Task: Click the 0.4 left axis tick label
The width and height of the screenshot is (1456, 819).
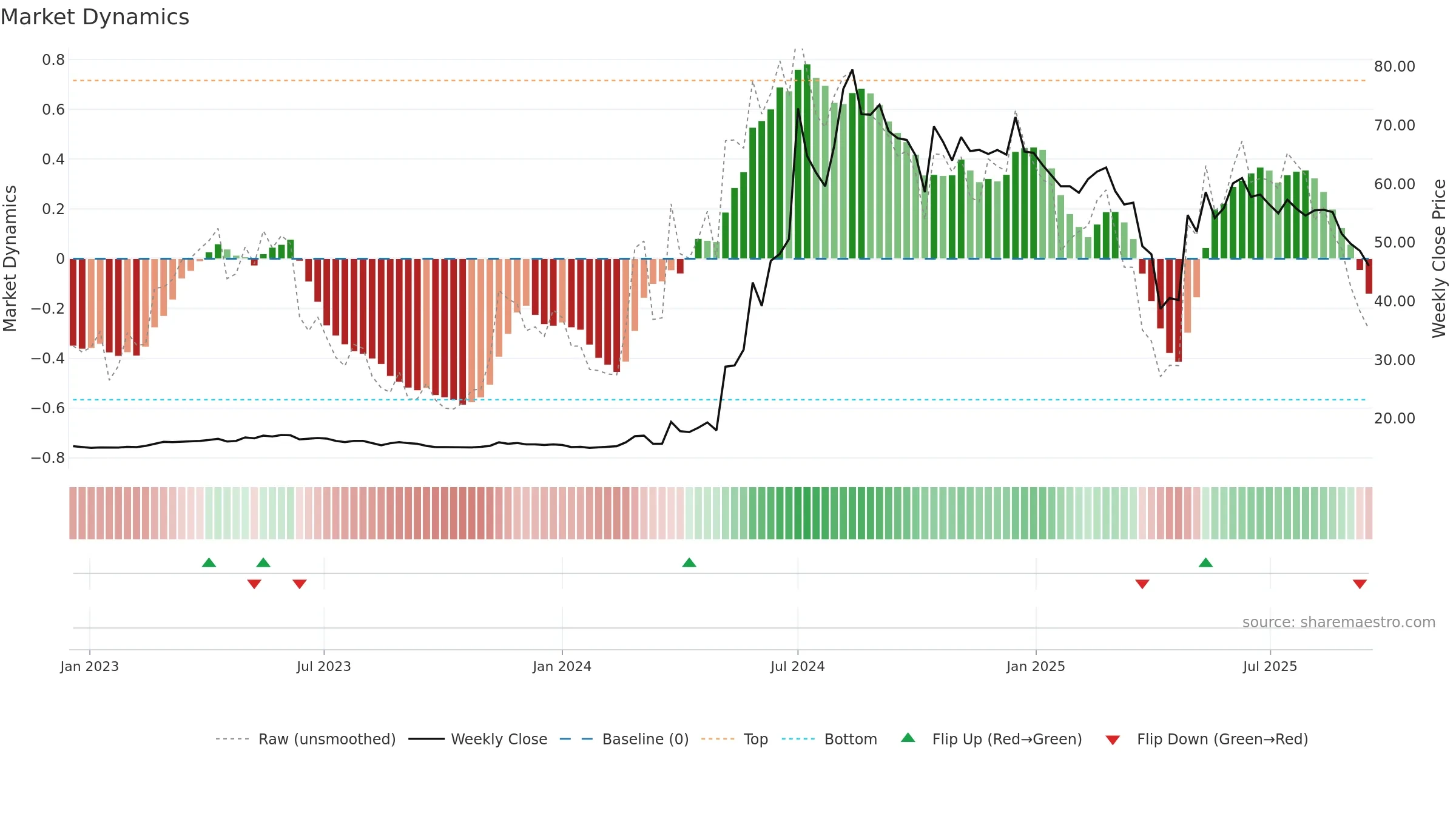Action: coord(53,159)
